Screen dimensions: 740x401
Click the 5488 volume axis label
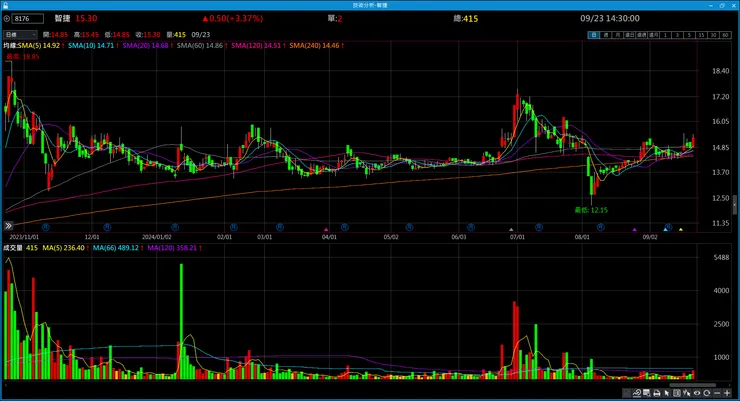click(721, 258)
